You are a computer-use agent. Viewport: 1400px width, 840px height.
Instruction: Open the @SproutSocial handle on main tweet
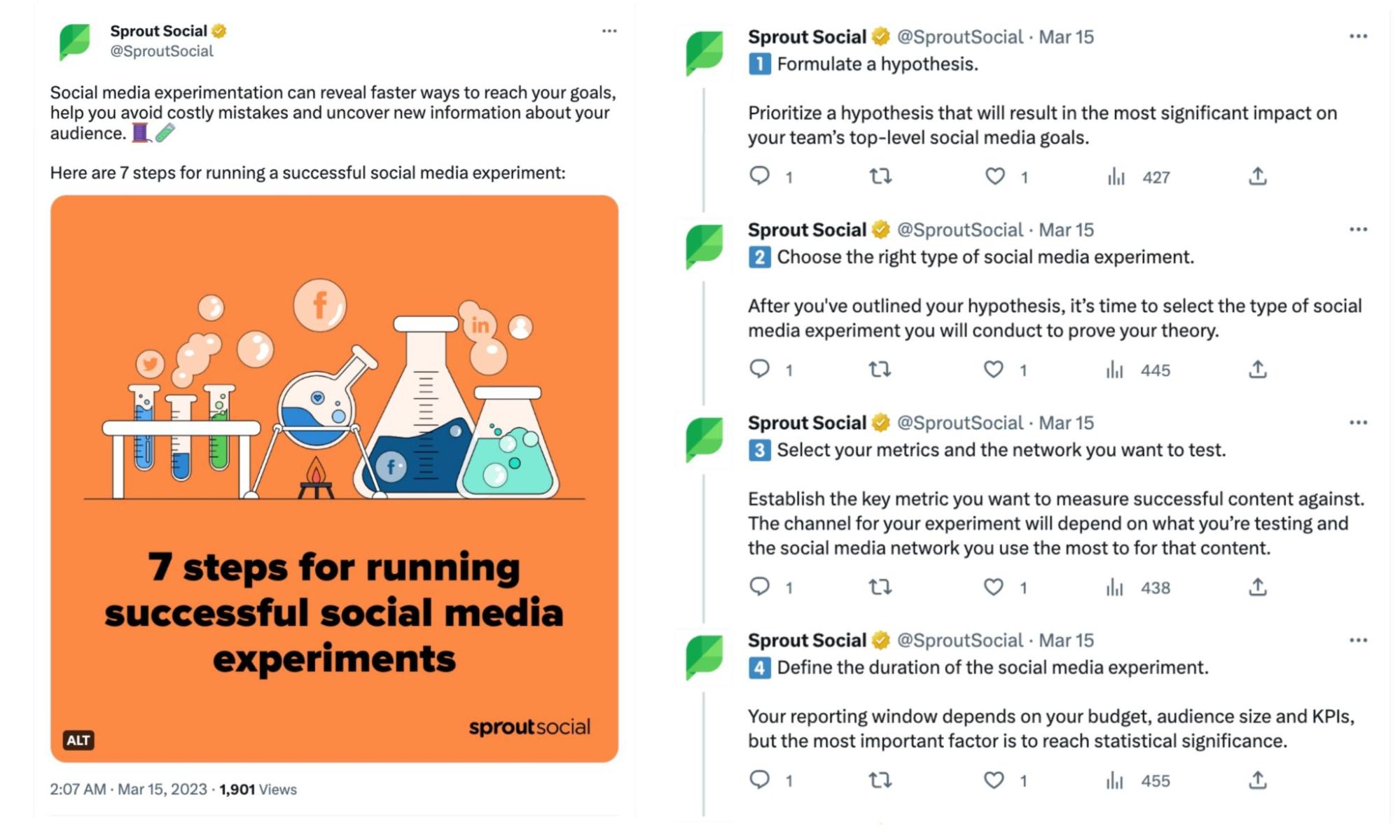coord(162,51)
